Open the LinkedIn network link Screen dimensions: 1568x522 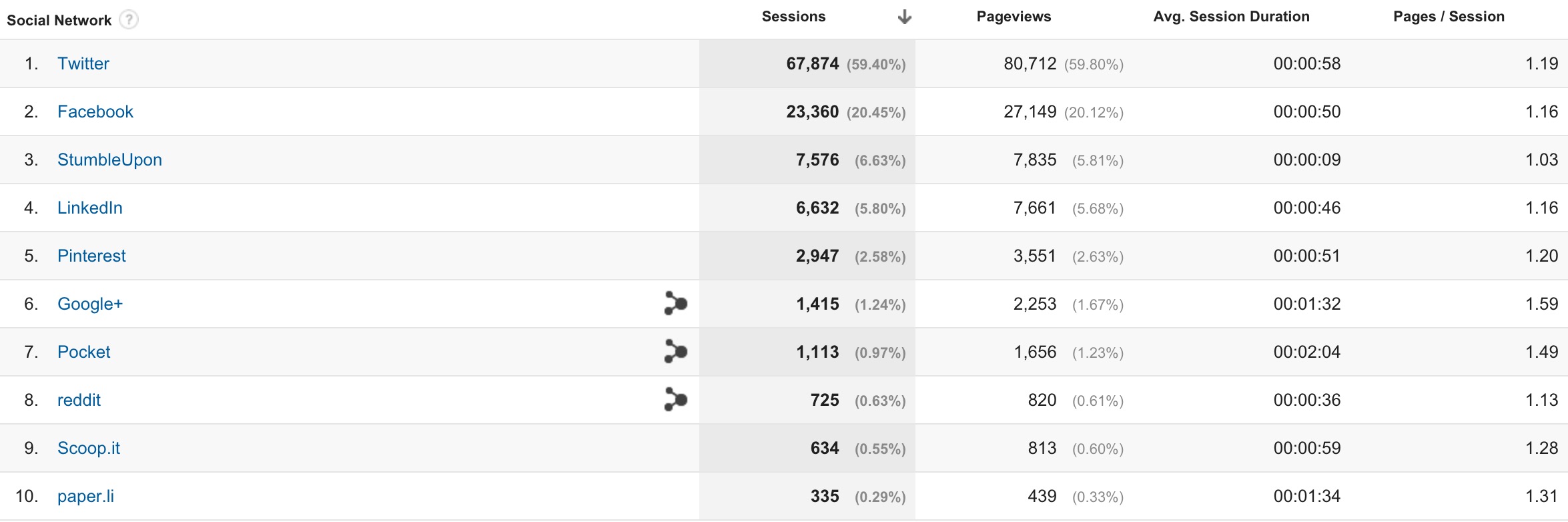[90, 208]
